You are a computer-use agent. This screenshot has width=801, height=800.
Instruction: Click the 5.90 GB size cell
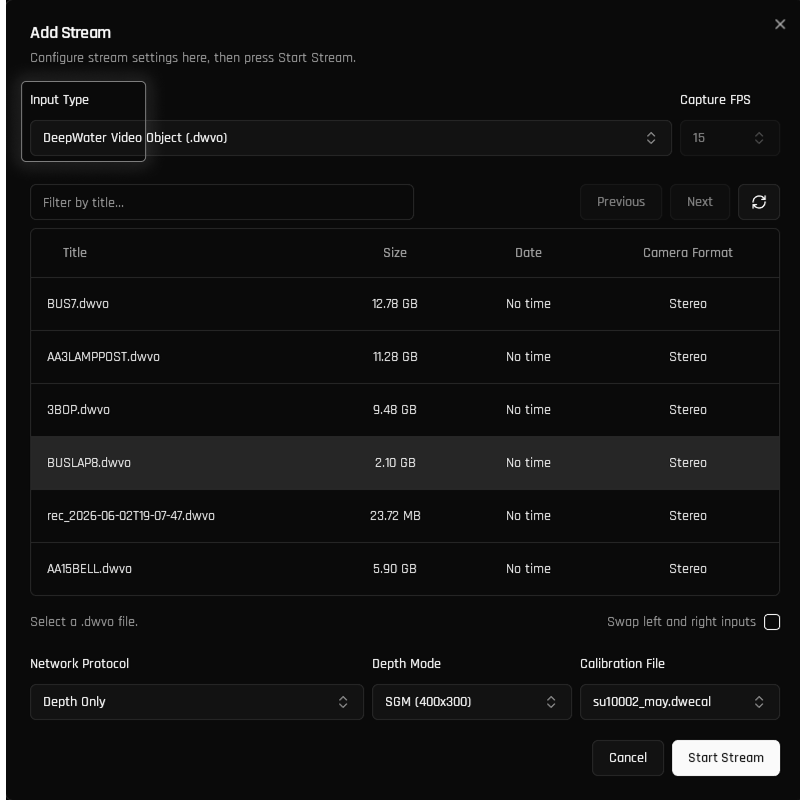pyautogui.click(x=395, y=569)
